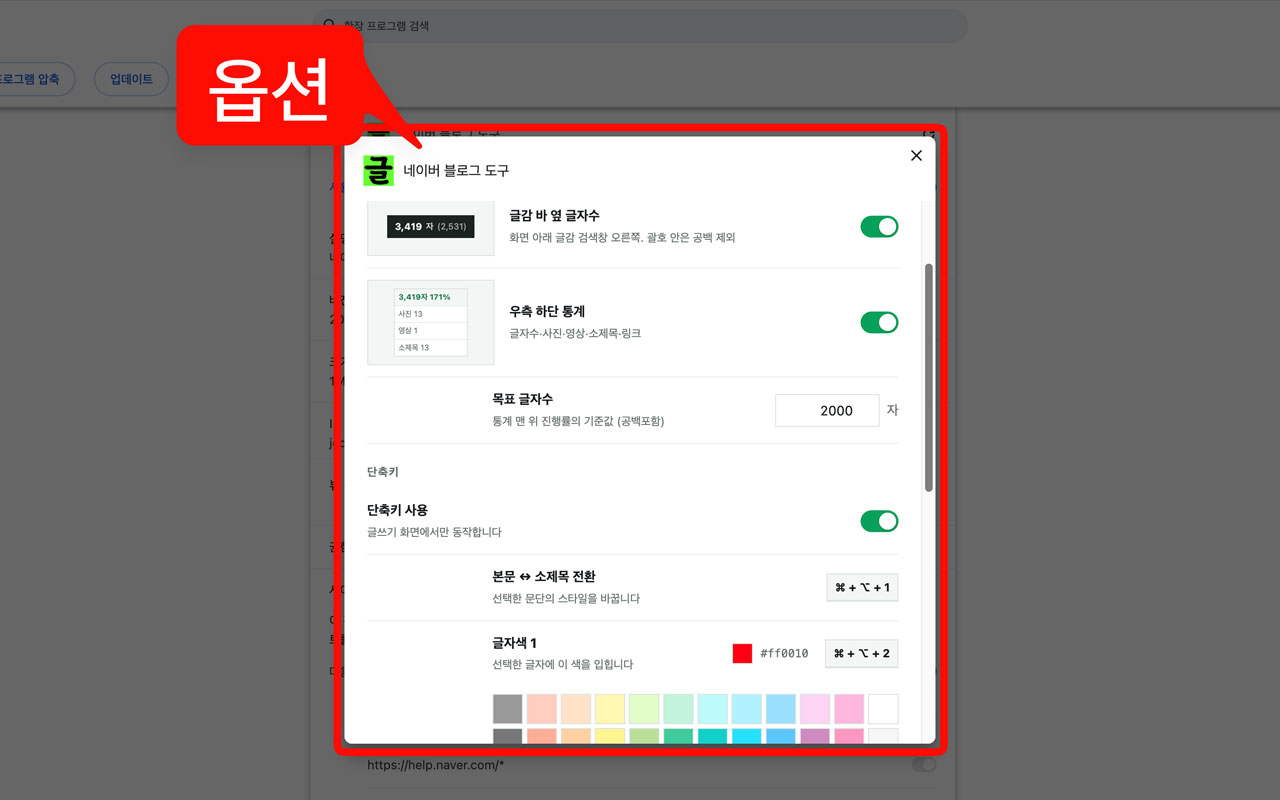This screenshot has width=1280, height=800.
Task: Click the 글자색 1 label
Action: point(515,643)
